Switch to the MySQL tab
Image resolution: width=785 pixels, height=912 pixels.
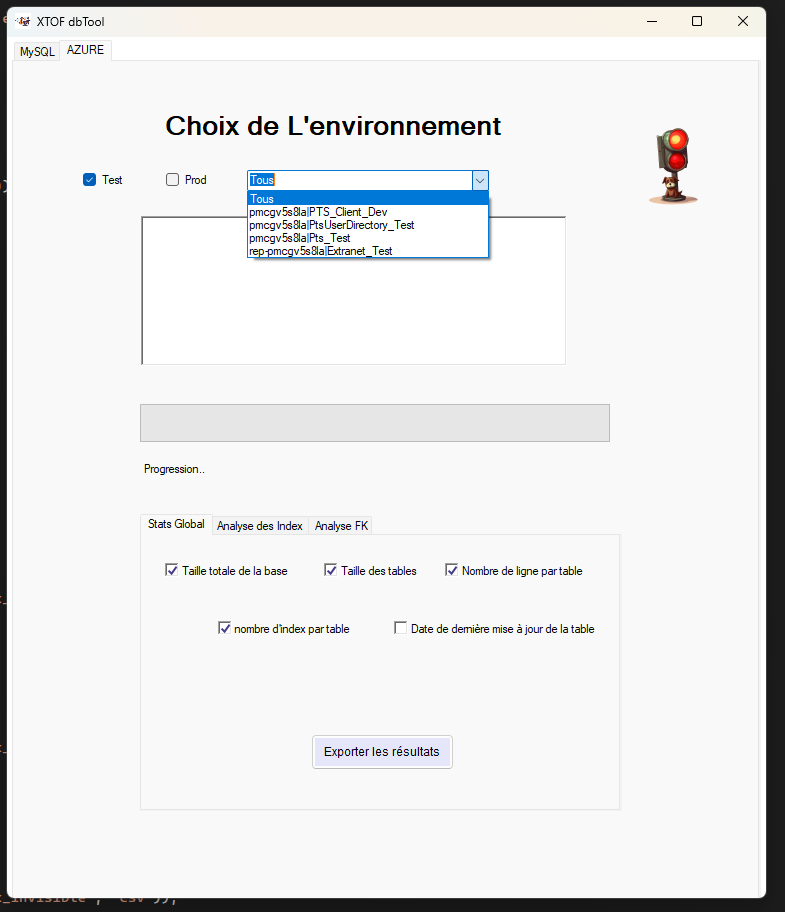[x=37, y=51]
